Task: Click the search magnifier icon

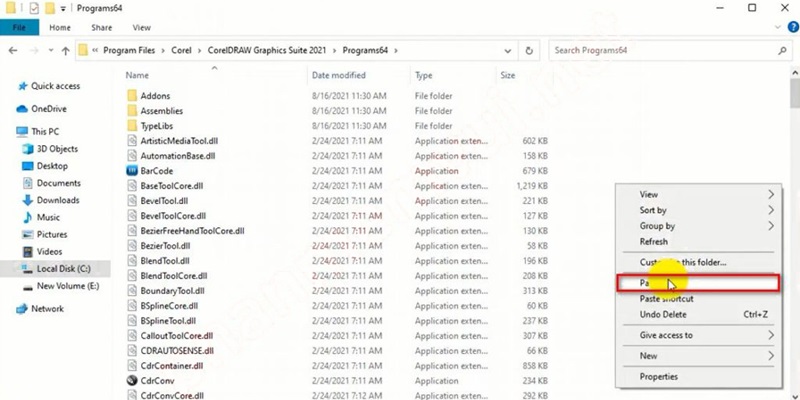Action: (x=782, y=51)
